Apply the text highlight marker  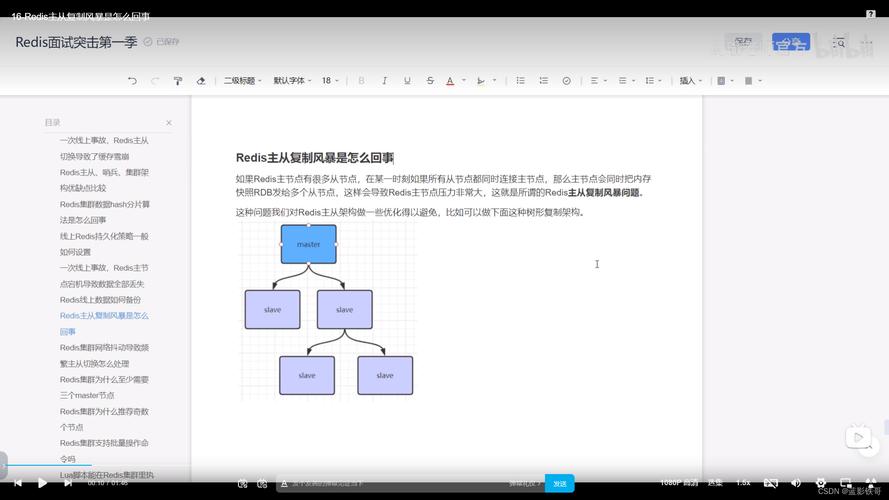pyautogui.click(x=481, y=81)
